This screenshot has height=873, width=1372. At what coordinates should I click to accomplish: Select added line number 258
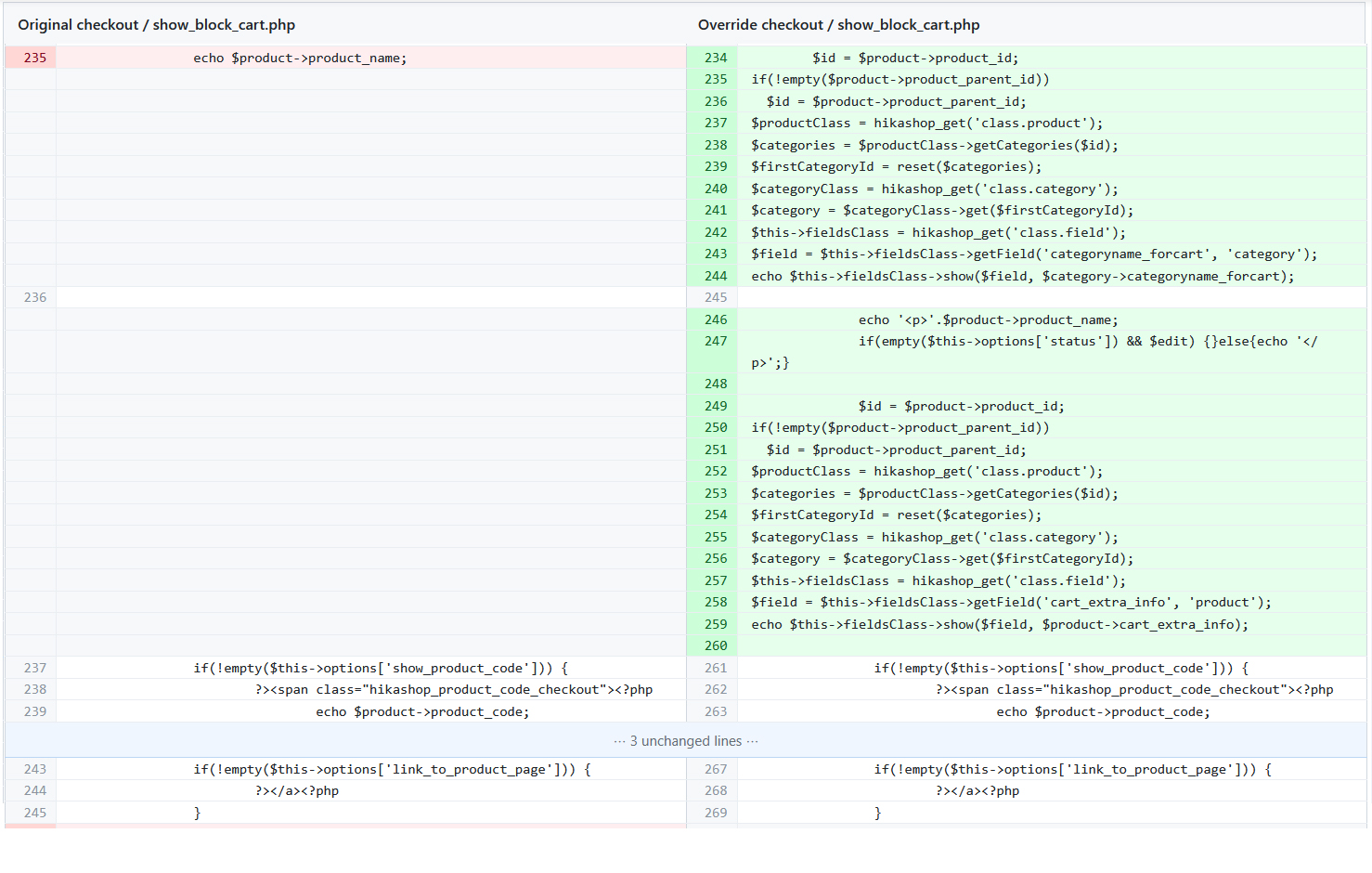(x=716, y=602)
